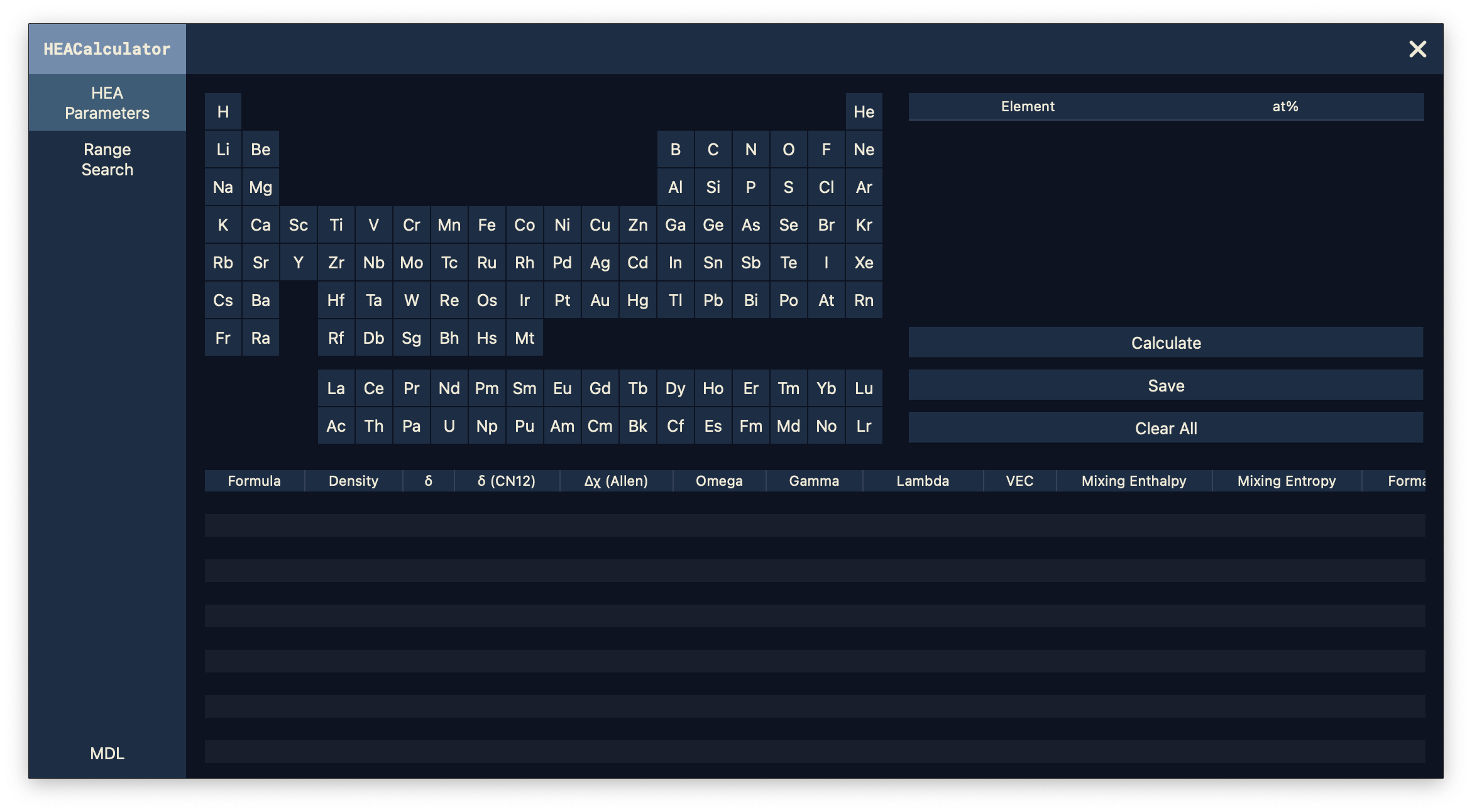Sort by Formula column header

click(x=254, y=481)
